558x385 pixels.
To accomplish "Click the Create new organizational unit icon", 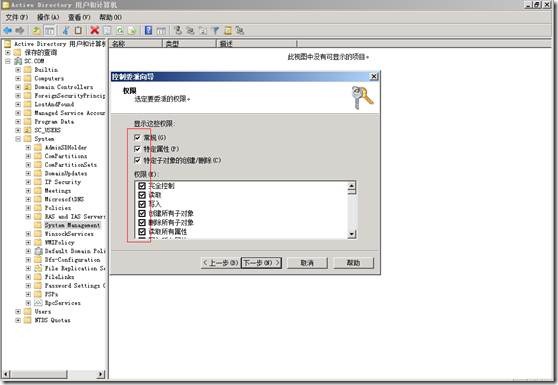I will (203, 31).
